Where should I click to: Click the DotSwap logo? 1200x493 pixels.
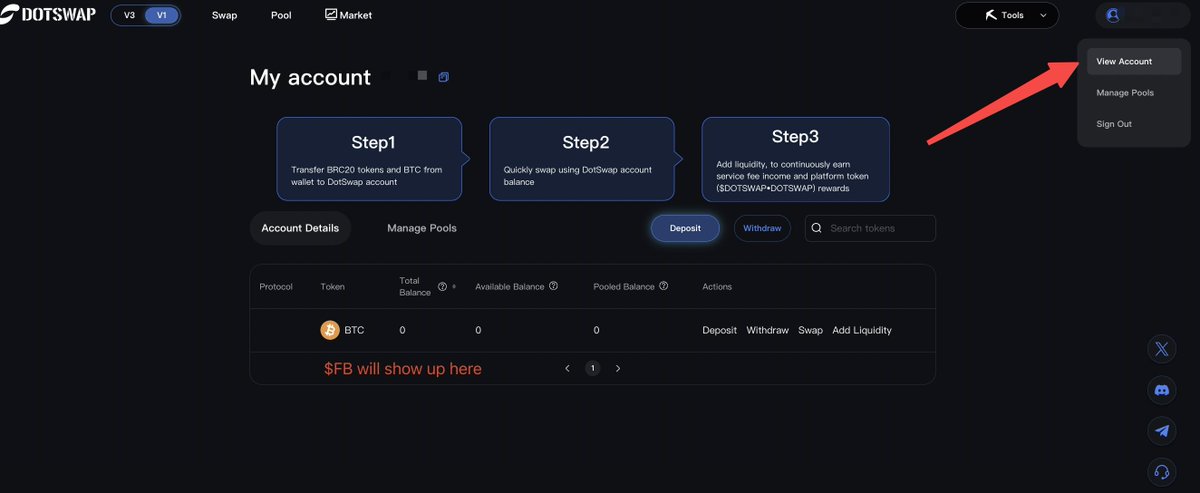[x=48, y=15]
